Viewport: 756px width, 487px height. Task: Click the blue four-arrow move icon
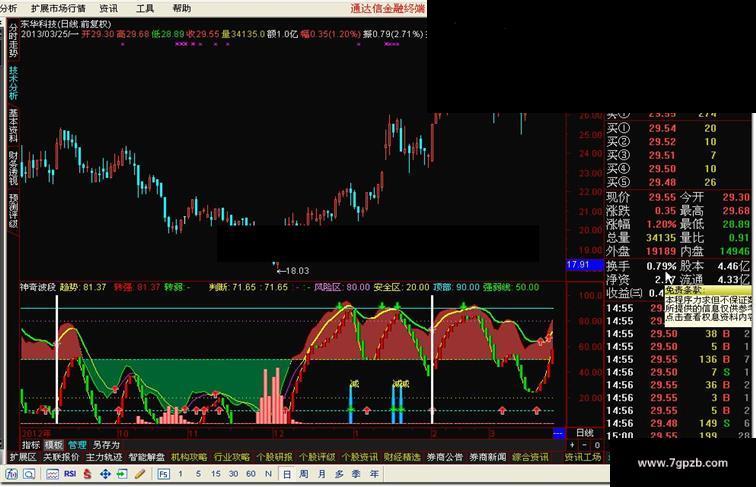click(105, 474)
